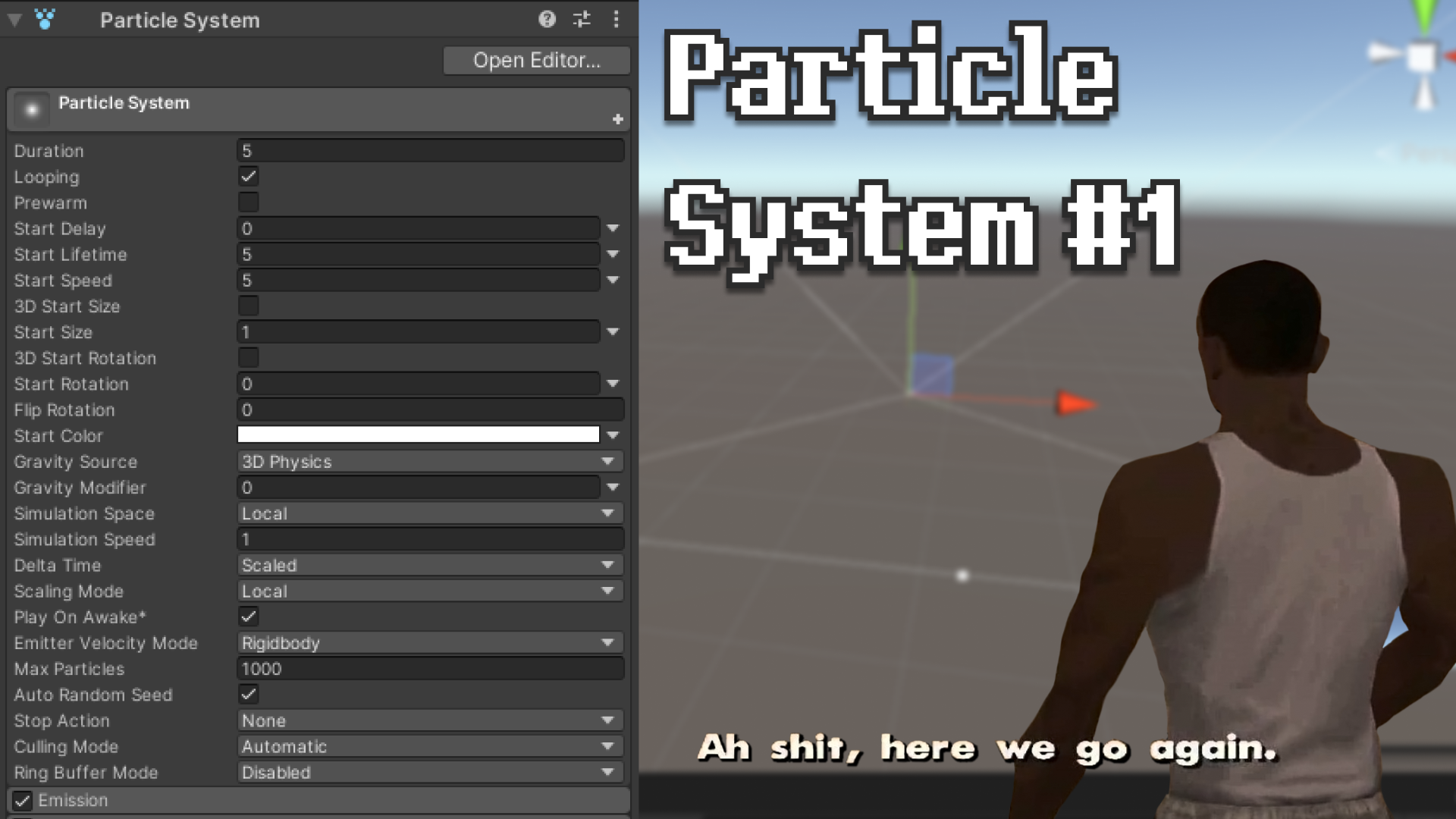
Task: Click the Particle System module header
Action: click(x=318, y=110)
